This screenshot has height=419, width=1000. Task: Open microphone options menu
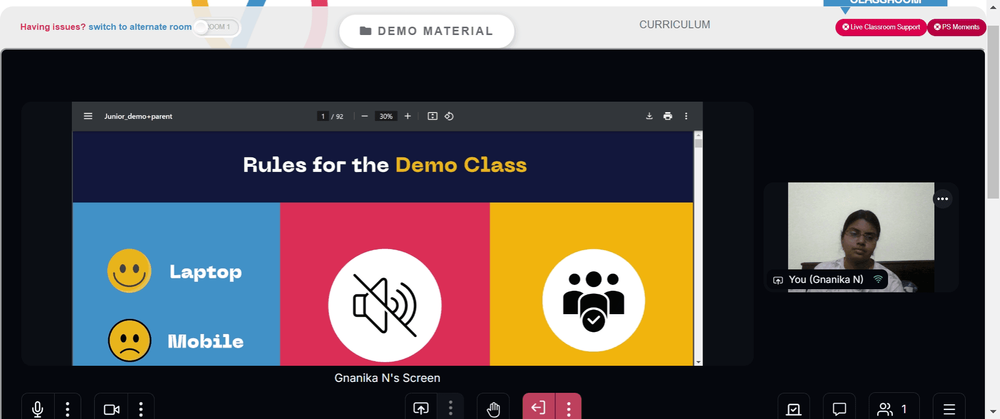68,409
